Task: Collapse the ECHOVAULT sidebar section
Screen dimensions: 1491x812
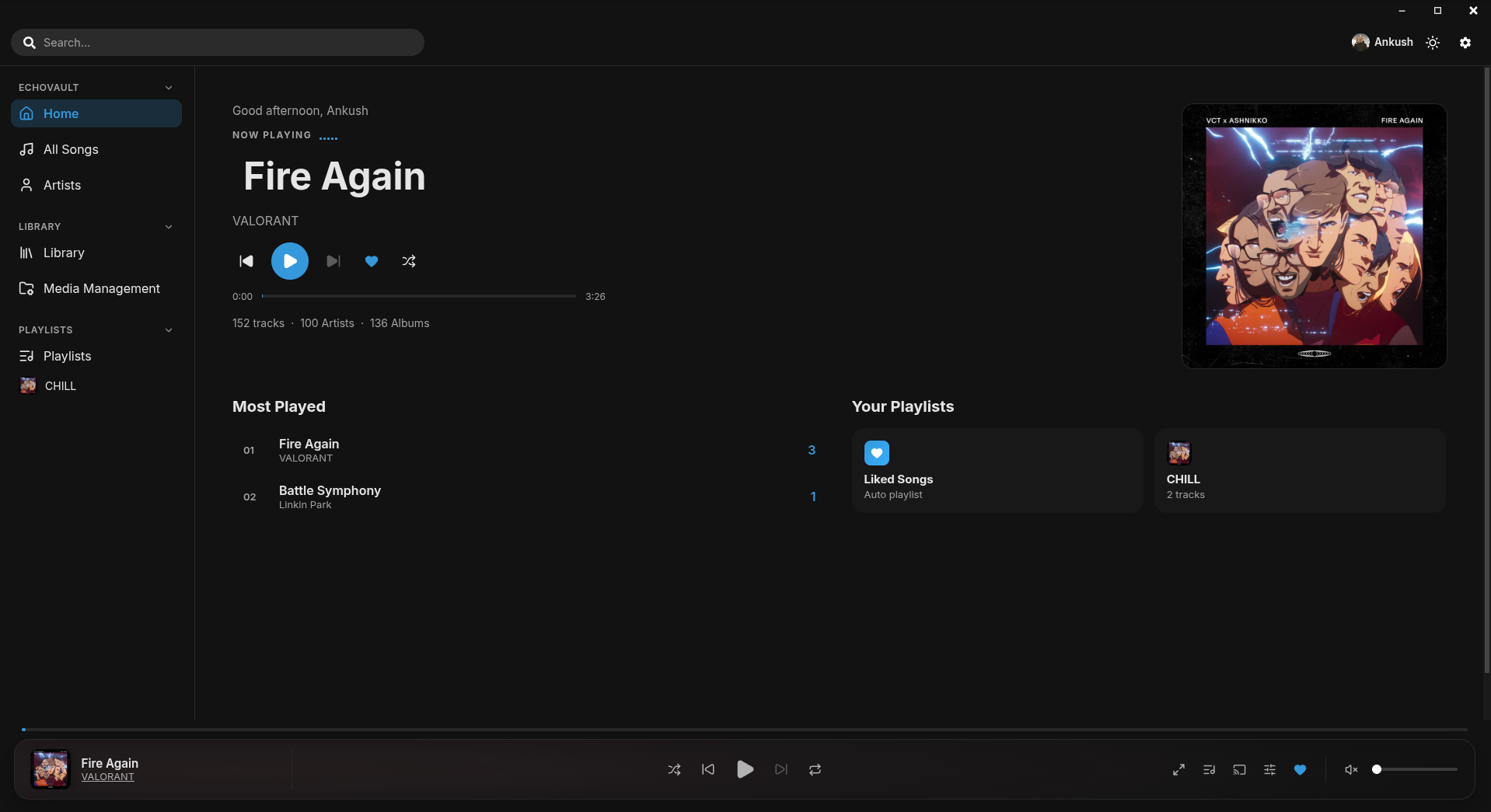Action: coord(169,88)
